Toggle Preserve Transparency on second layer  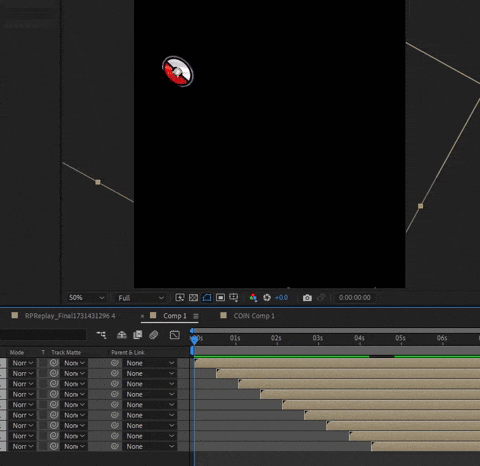(43, 373)
